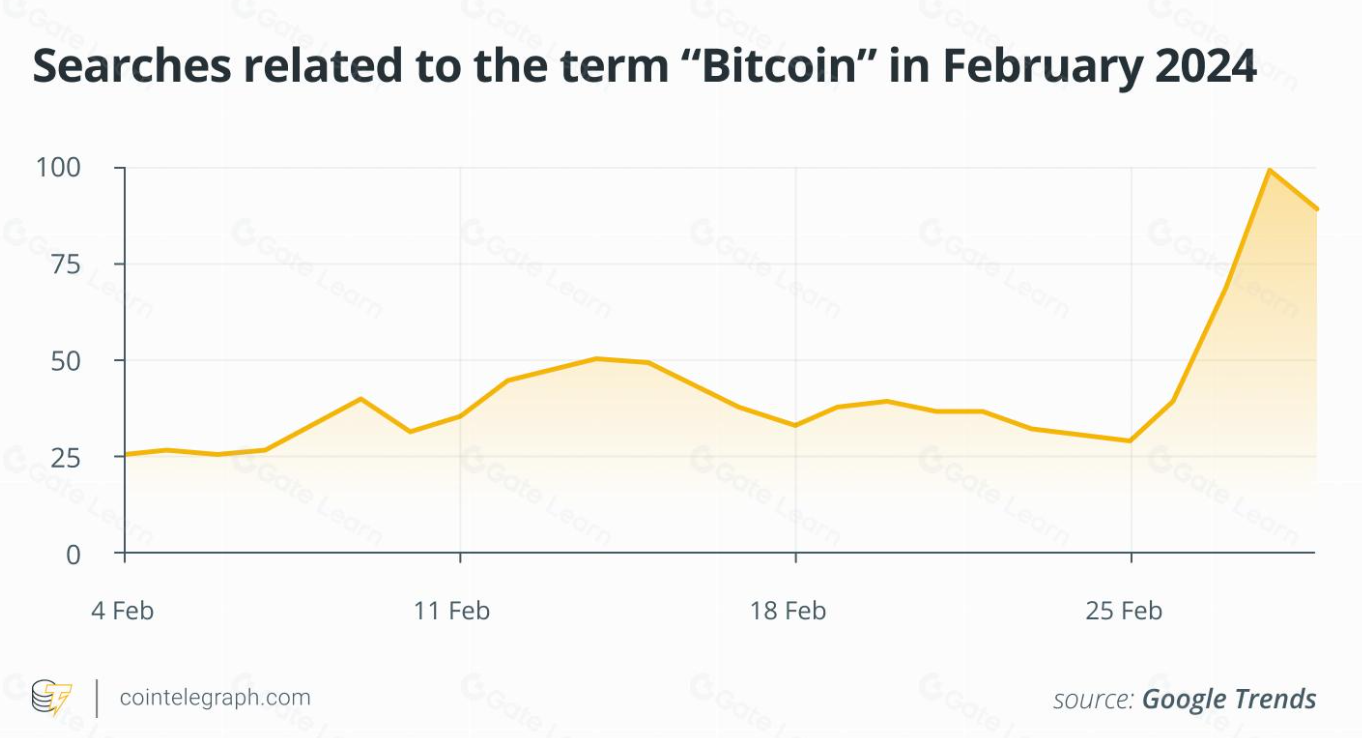Viewport: 1362px width, 738px height.
Task: Click the 50 y-axis label
Action: 65,360
